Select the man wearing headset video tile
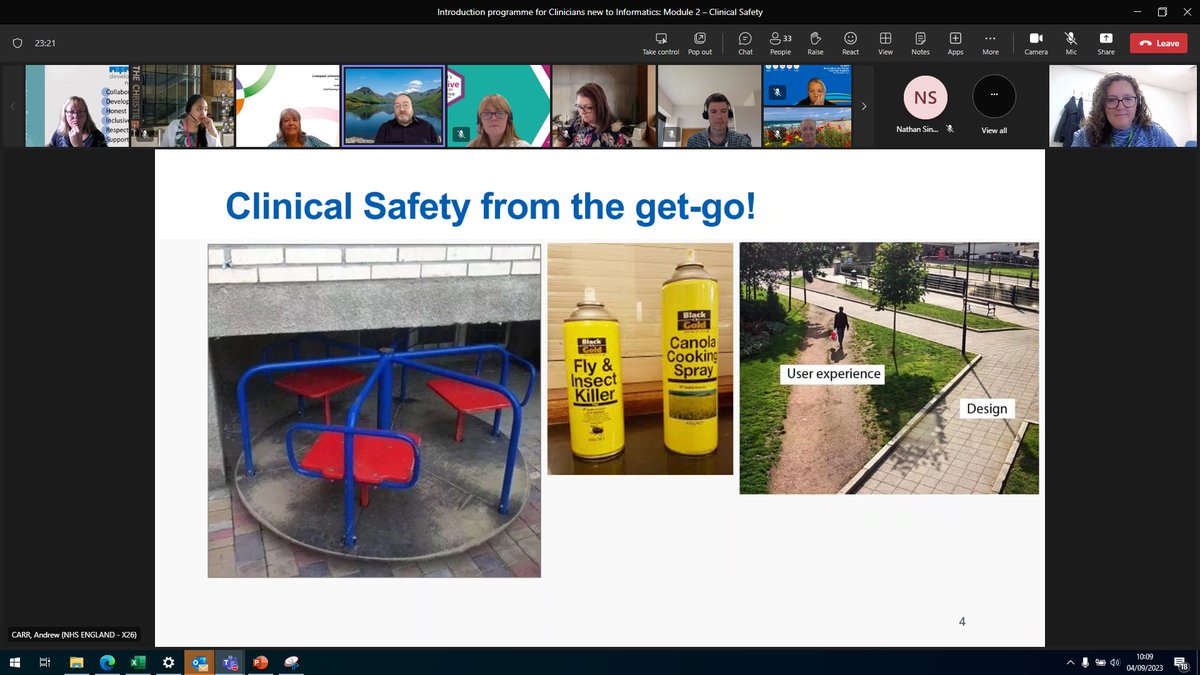Image resolution: width=1200 pixels, height=675 pixels. tap(708, 106)
